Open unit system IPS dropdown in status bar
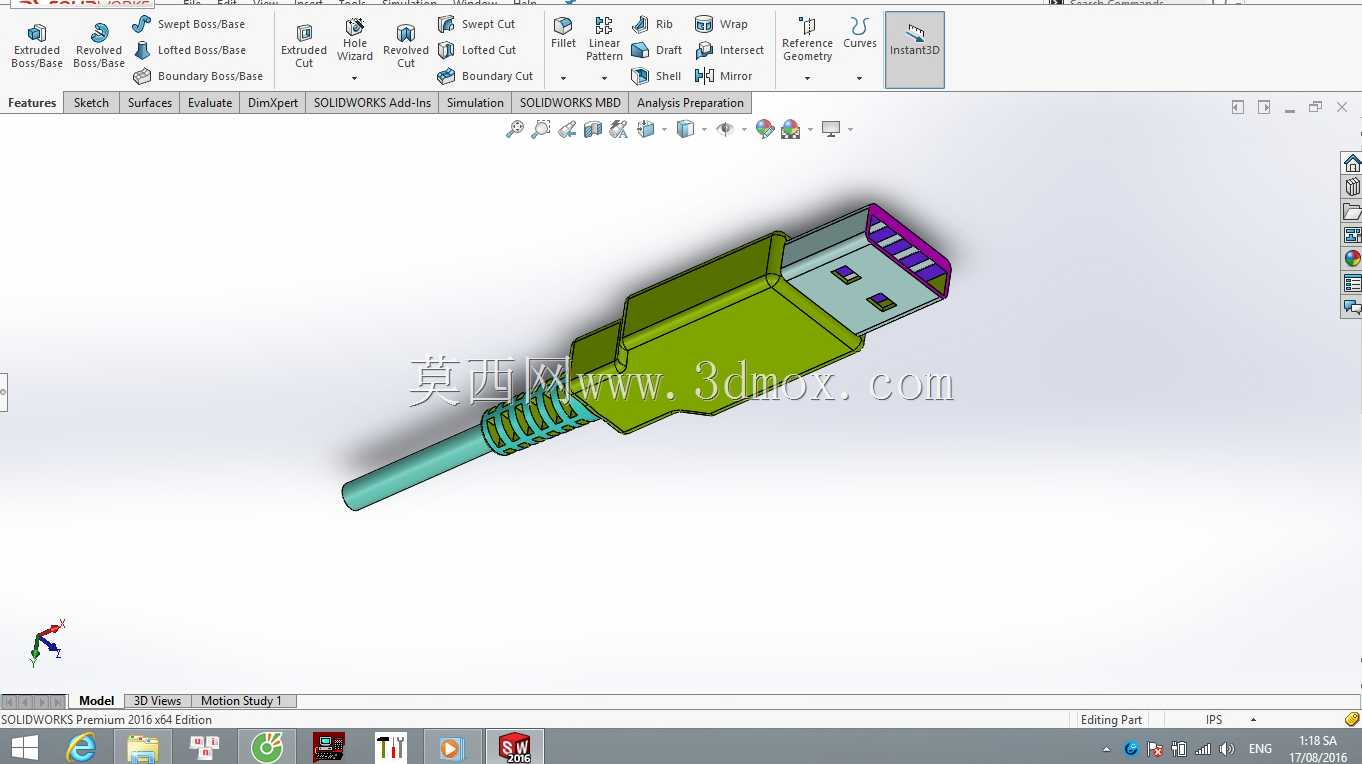Image resolution: width=1362 pixels, height=764 pixels. (1253, 720)
